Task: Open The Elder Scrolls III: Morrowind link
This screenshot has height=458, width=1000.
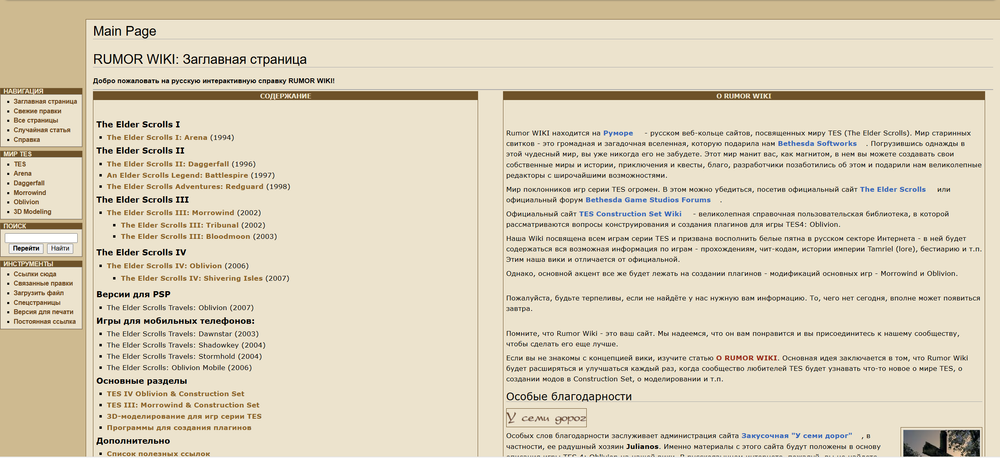Action: (170, 213)
